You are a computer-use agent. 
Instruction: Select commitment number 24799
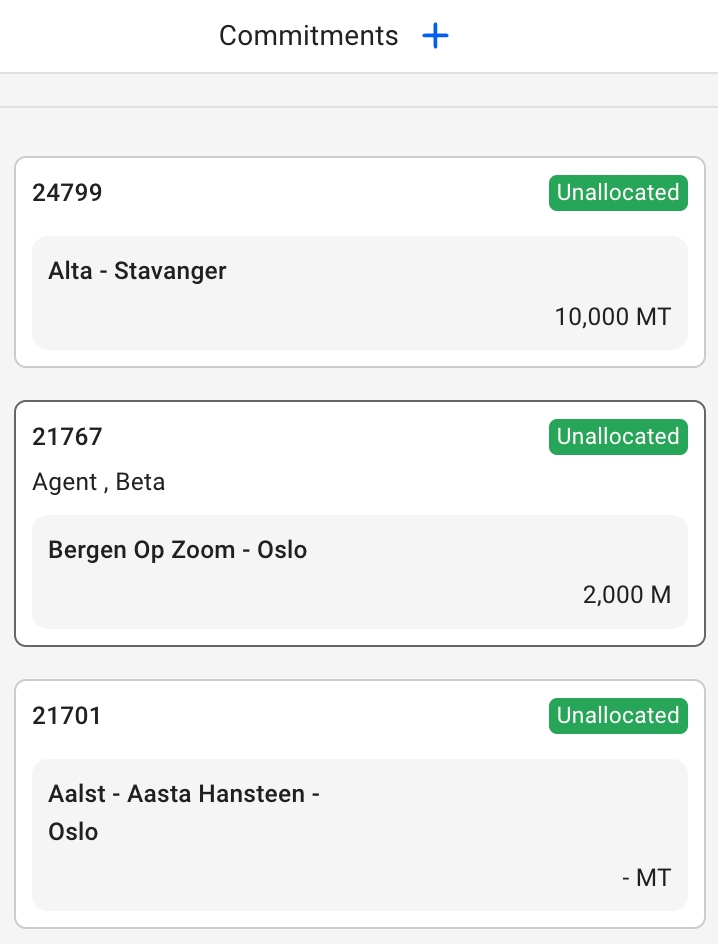pyautogui.click(x=67, y=193)
